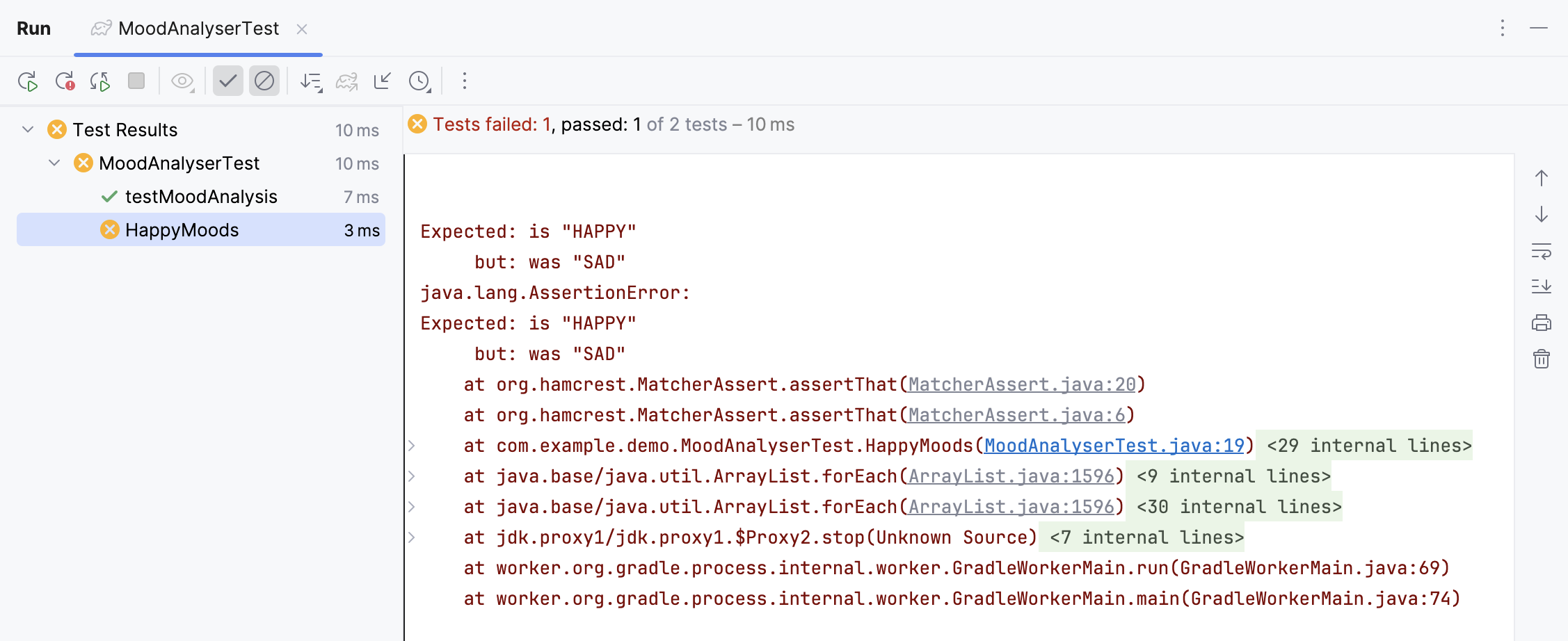Navigate down the stack trace

pyautogui.click(x=1542, y=214)
